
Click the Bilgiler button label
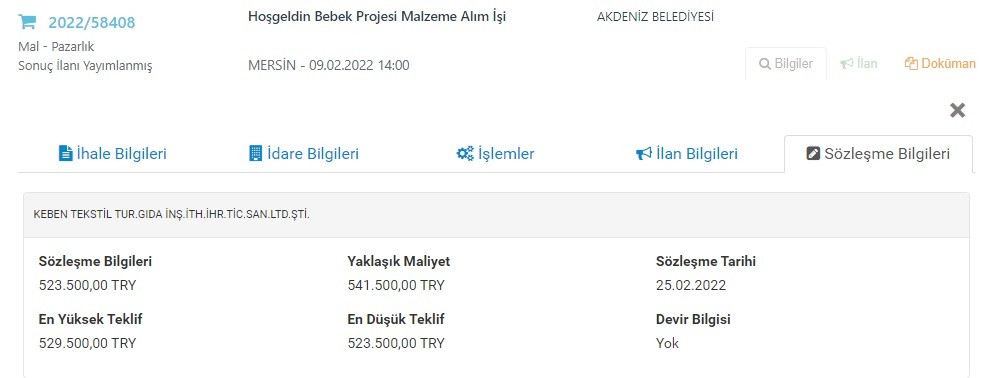pos(794,64)
